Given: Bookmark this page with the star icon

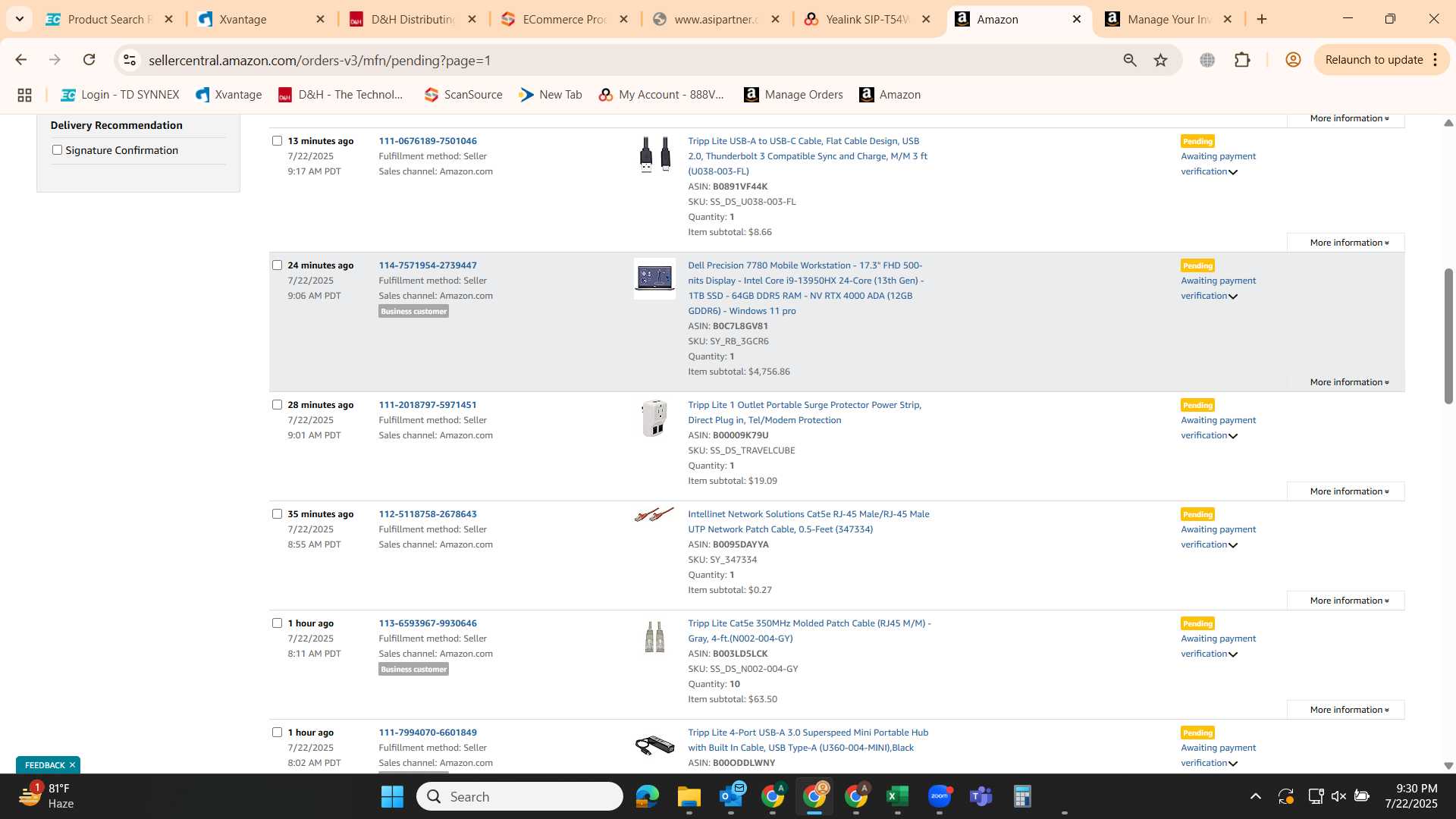Looking at the screenshot, I should (1160, 60).
